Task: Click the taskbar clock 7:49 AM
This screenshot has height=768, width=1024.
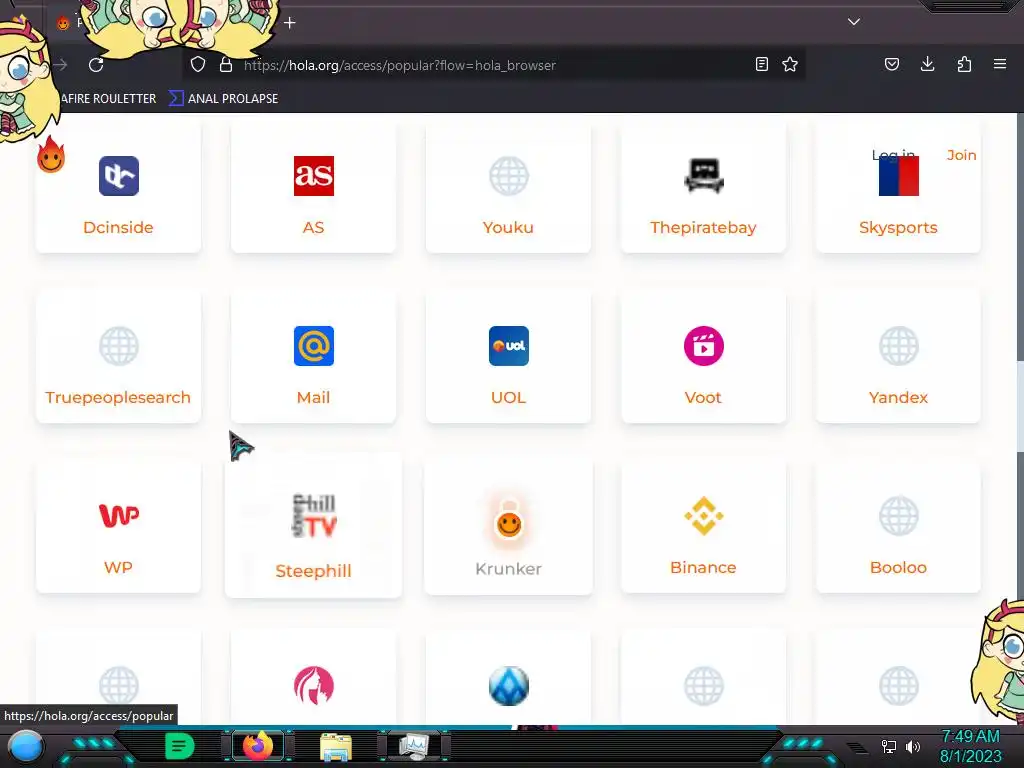Action: [970, 737]
